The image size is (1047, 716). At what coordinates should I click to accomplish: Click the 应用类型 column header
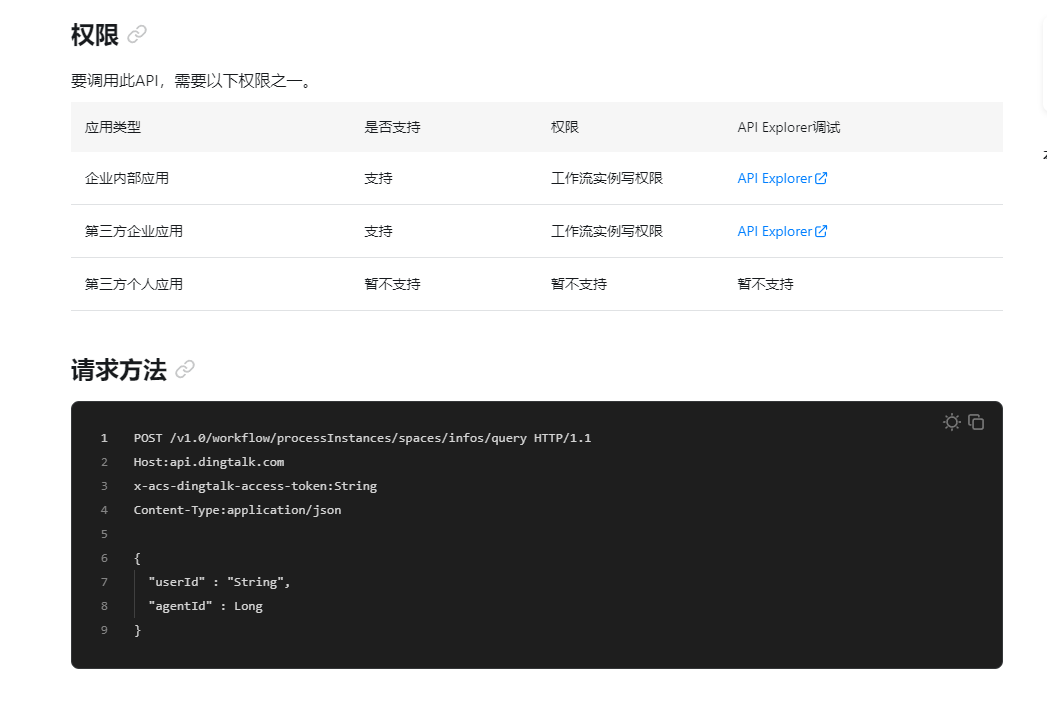tap(113, 127)
